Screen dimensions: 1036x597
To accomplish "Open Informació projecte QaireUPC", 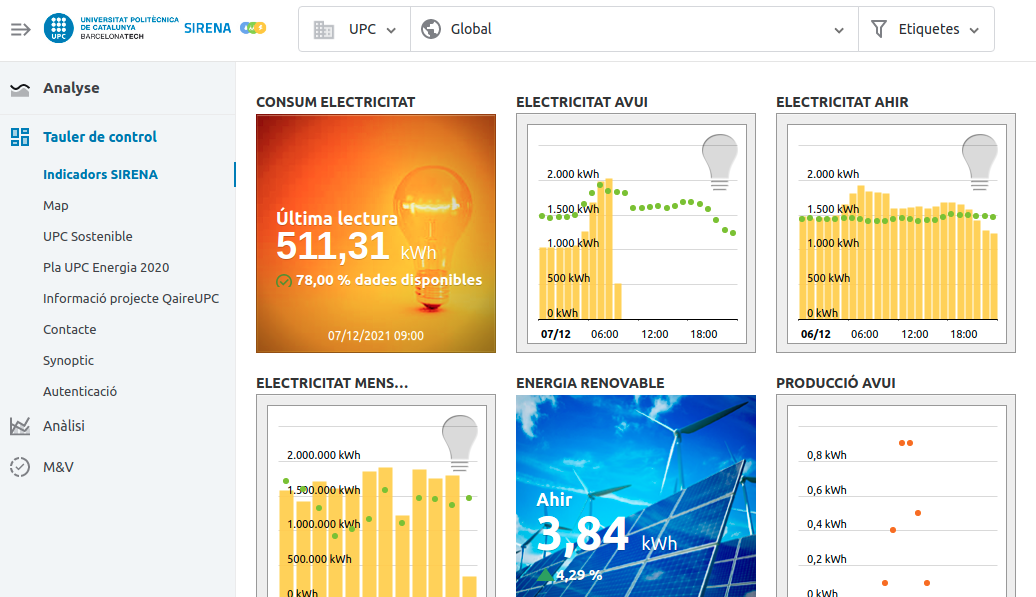I will click(x=131, y=299).
